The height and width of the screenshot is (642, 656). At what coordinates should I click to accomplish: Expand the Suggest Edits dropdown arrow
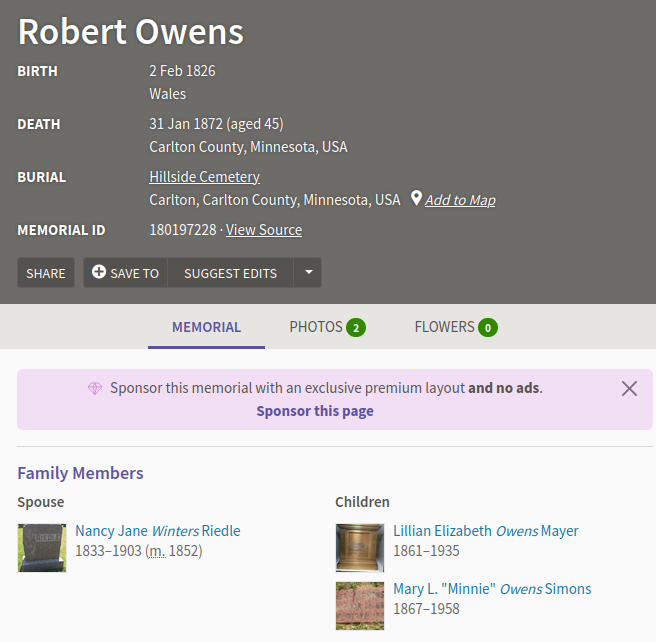pos(308,273)
